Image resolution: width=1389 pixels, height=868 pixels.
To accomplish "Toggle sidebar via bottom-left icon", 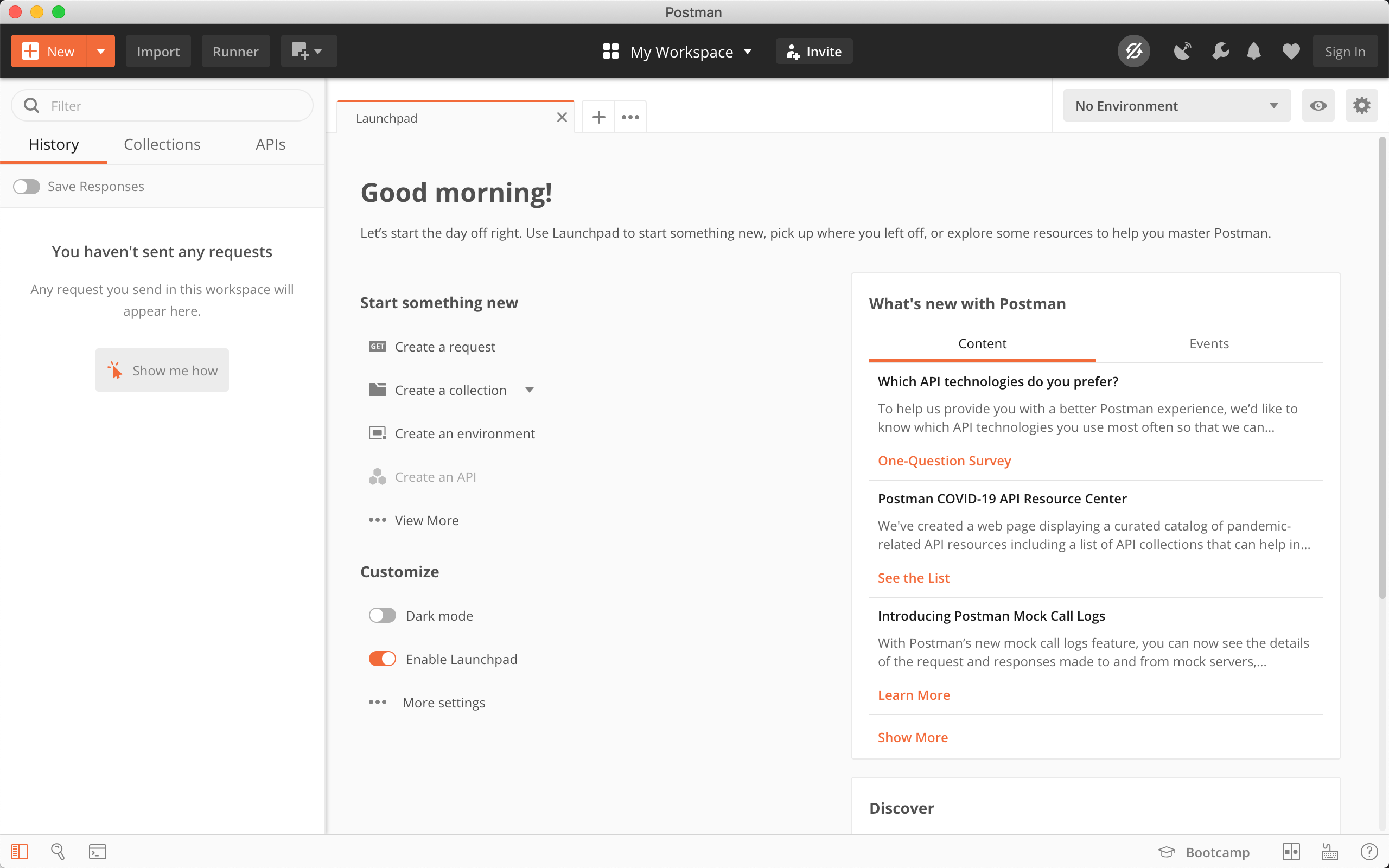I will click(x=19, y=851).
